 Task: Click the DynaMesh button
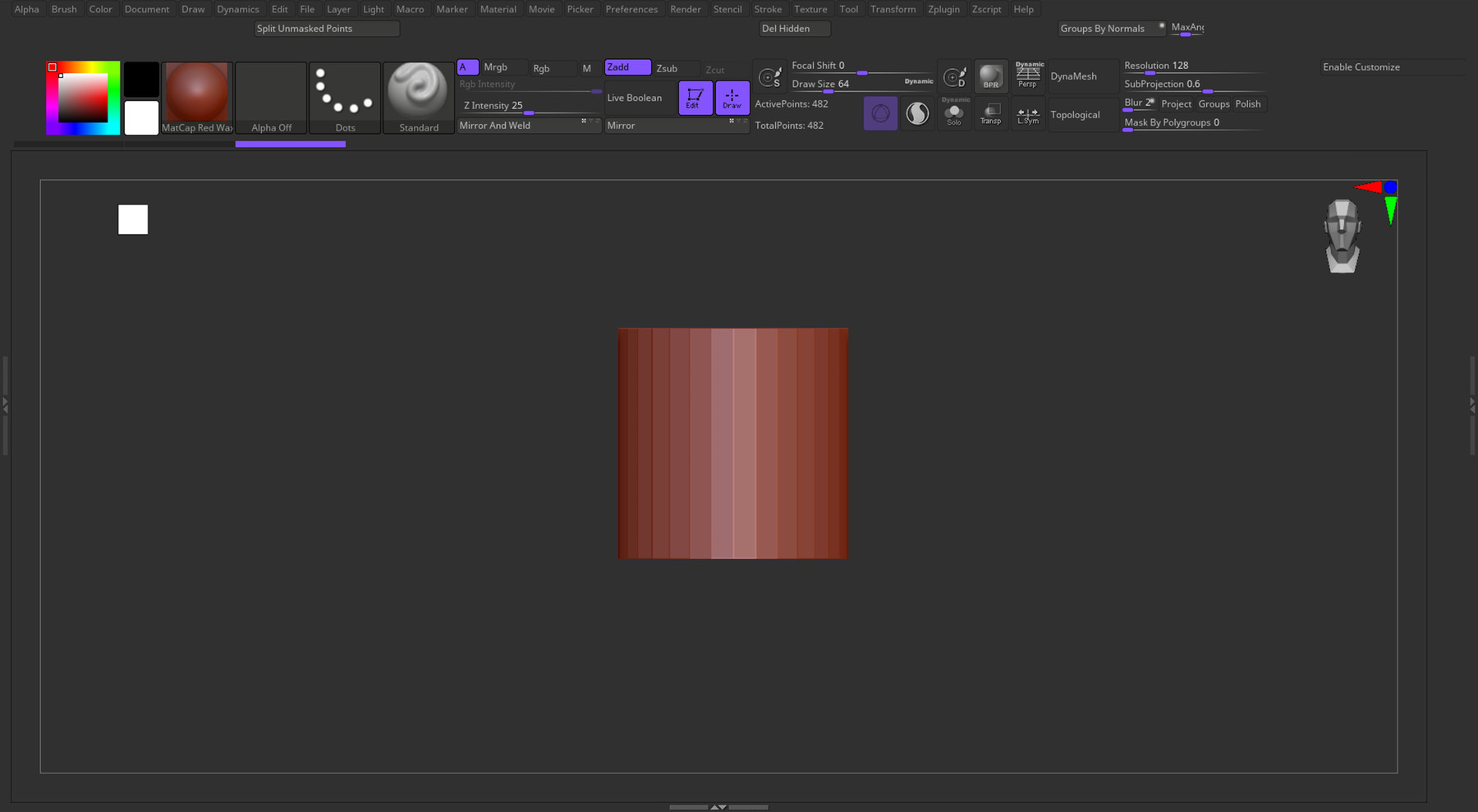1073,76
